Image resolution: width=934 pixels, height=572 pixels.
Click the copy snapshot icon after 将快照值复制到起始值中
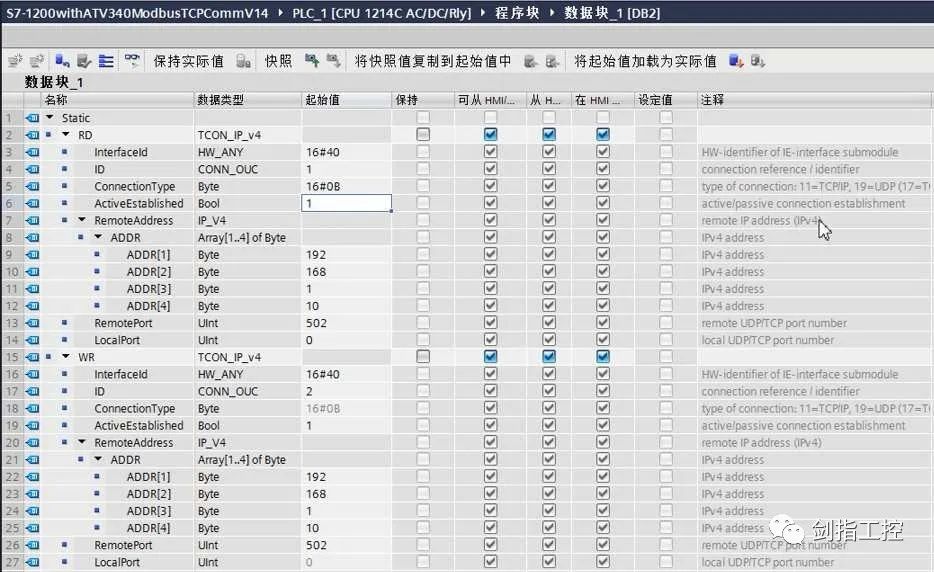tap(530, 61)
